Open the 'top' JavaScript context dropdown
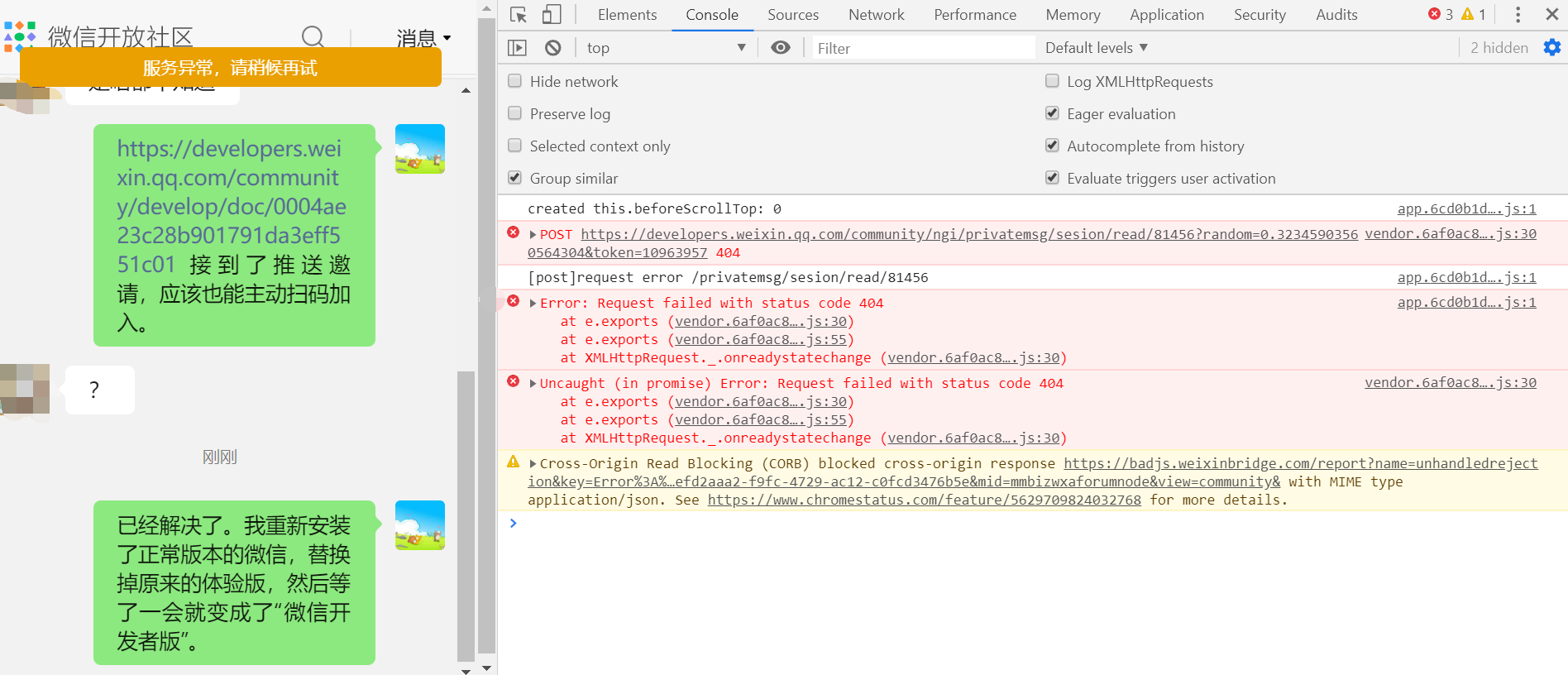Image resolution: width=1568 pixels, height=675 pixels. 666,48
